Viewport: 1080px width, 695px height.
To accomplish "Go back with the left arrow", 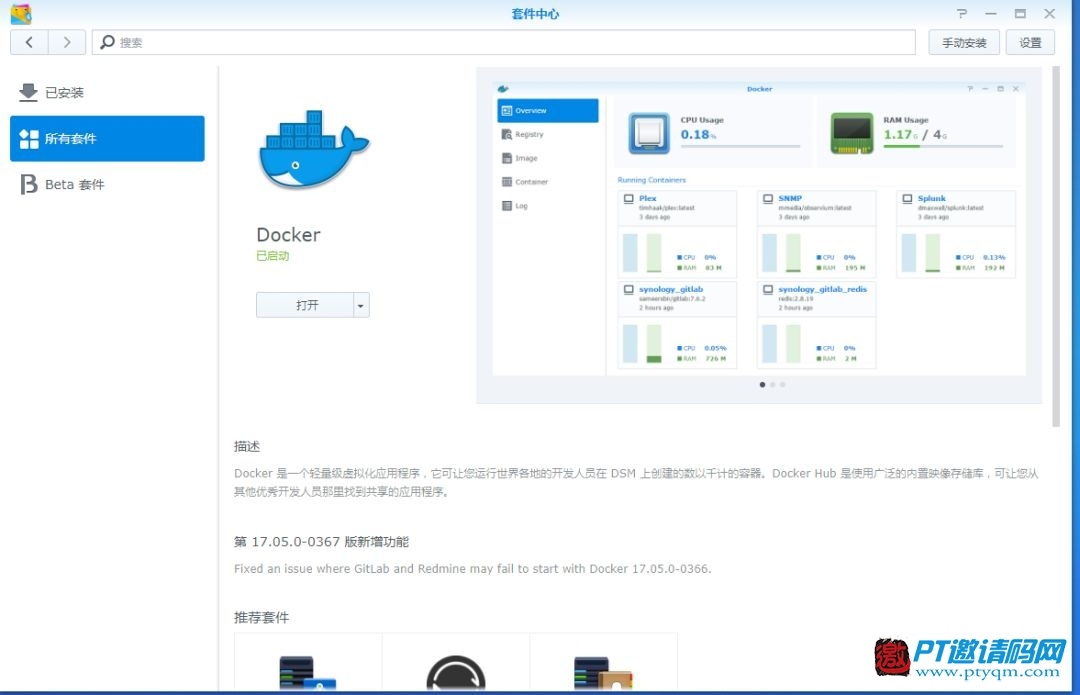I will [29, 42].
